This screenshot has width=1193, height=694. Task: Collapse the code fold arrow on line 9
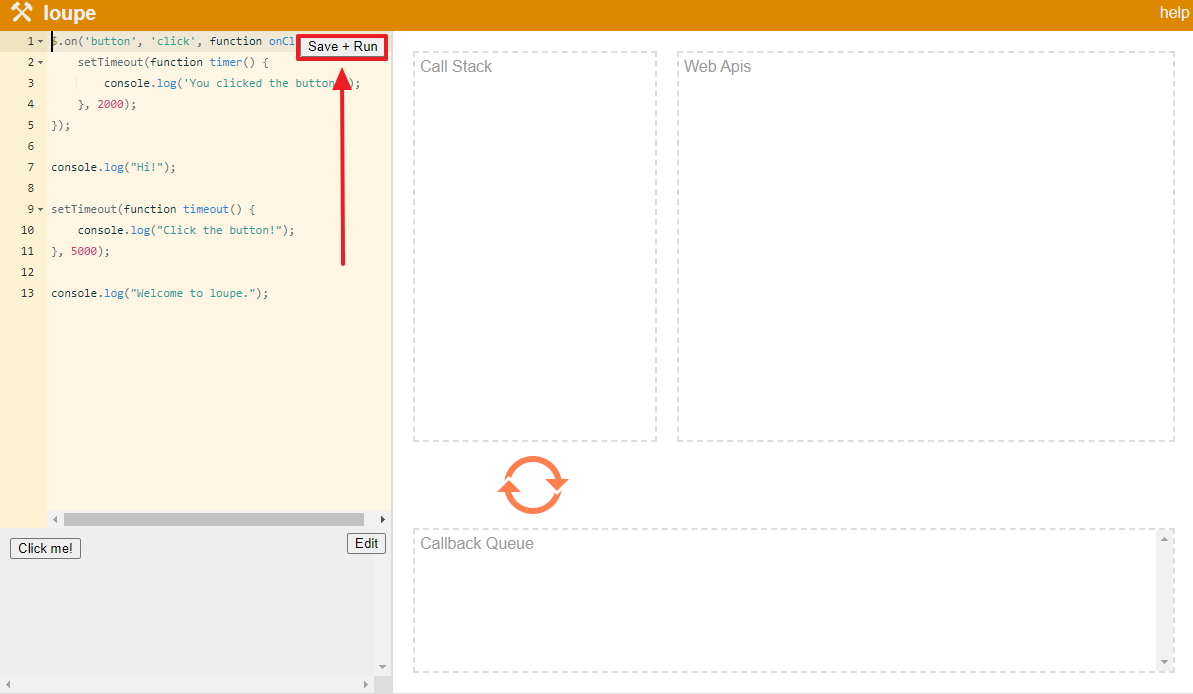[40, 209]
